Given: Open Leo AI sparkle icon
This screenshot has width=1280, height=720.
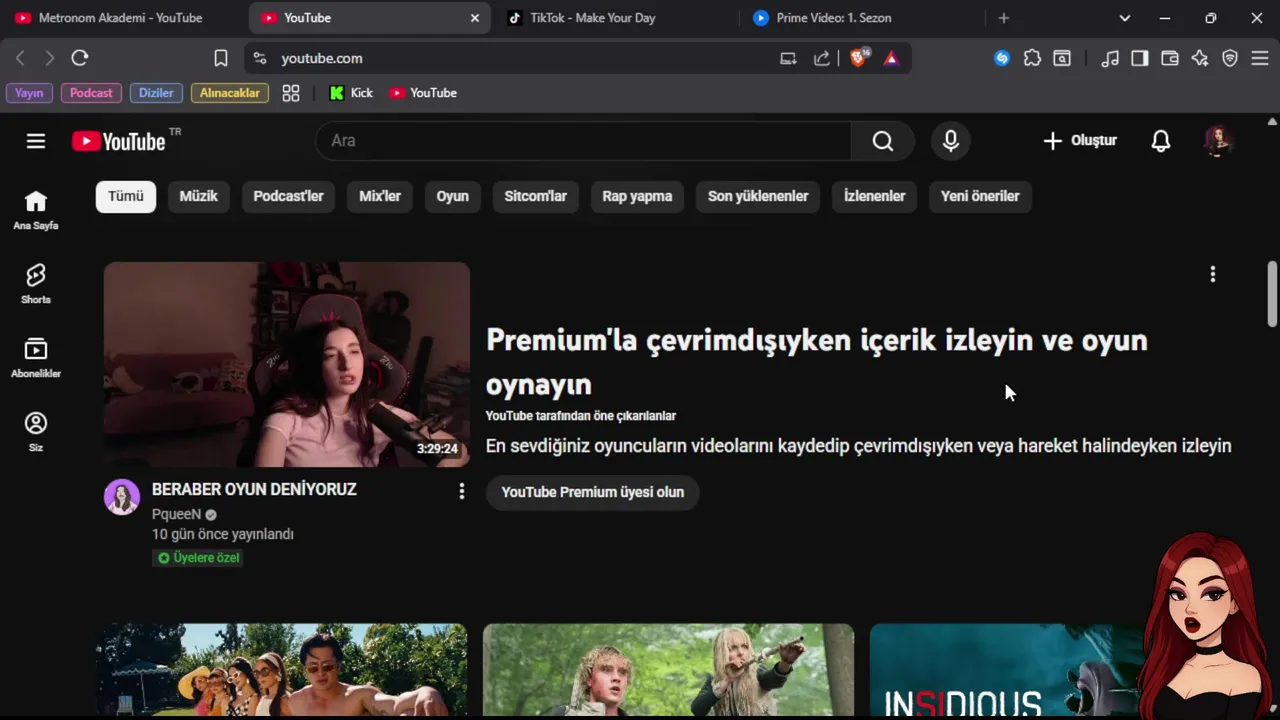Looking at the screenshot, I should 1200,58.
